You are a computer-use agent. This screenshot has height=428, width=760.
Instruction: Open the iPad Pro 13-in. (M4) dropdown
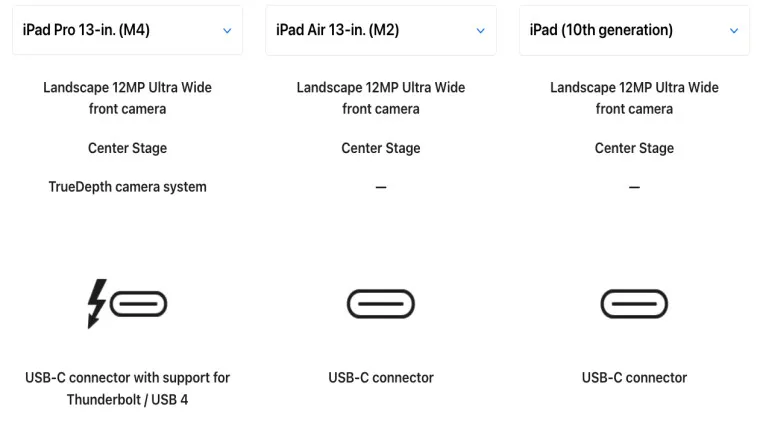point(127,30)
